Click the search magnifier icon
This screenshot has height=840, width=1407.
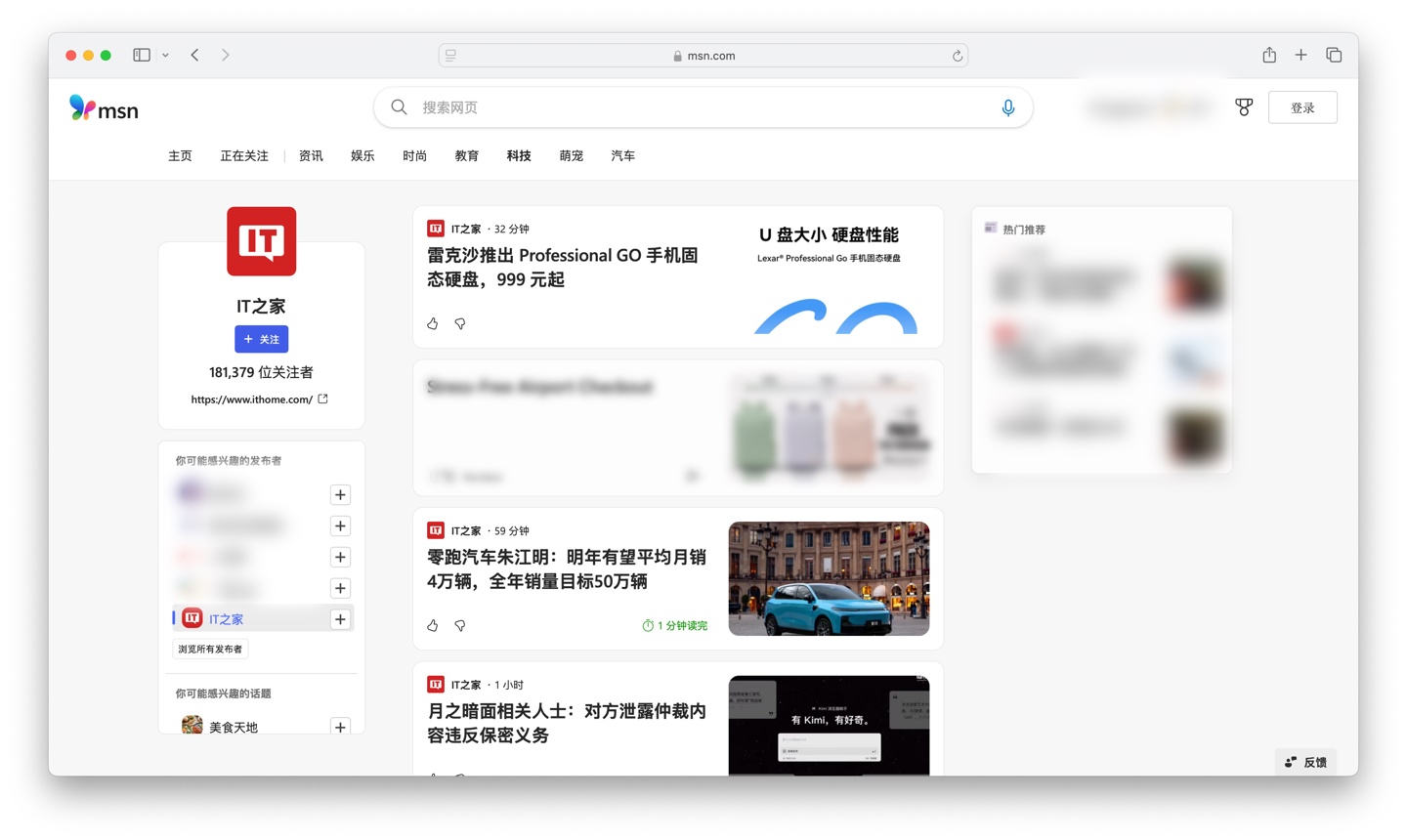399,107
